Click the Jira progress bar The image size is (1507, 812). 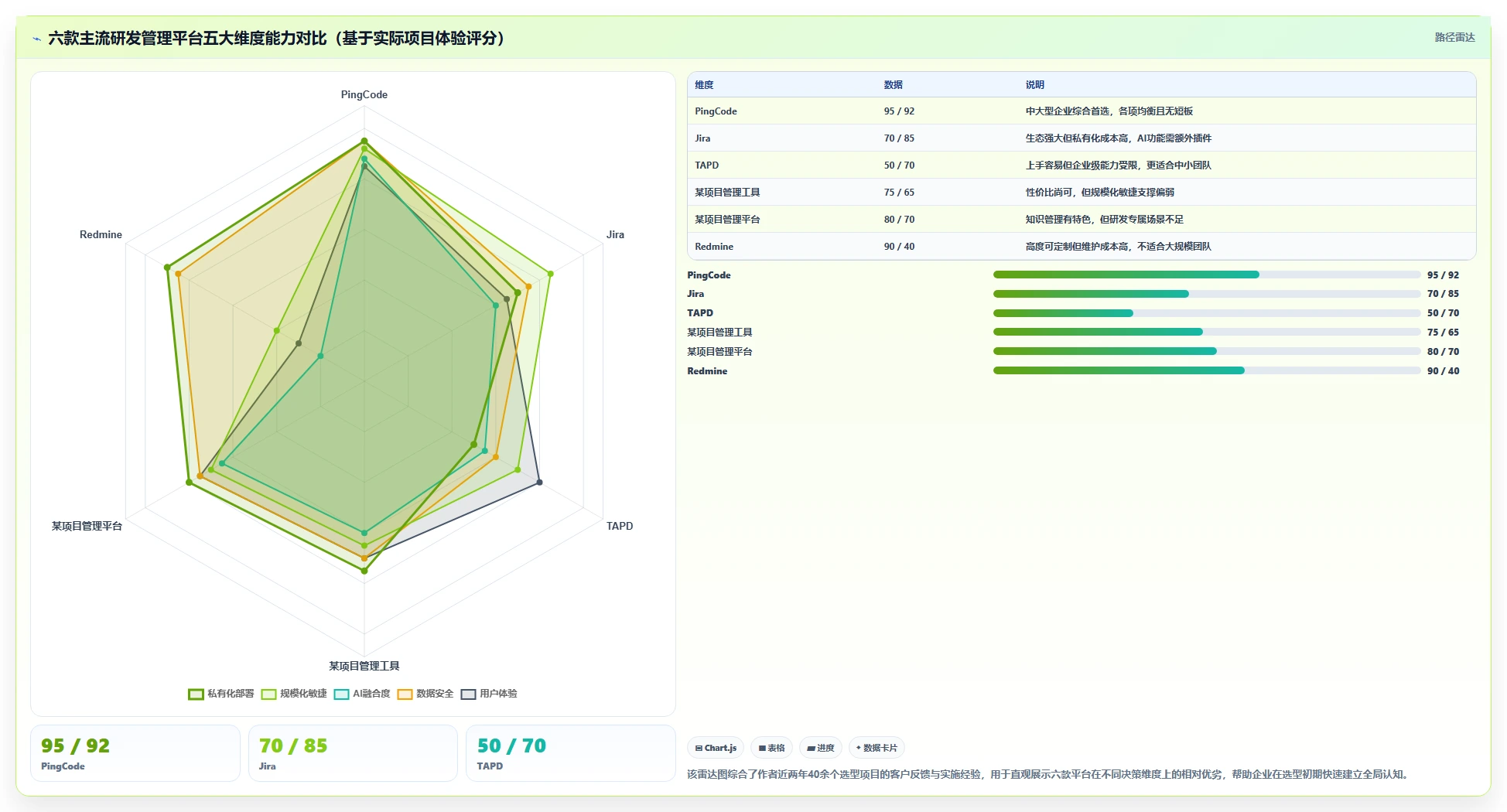[x=1207, y=294]
